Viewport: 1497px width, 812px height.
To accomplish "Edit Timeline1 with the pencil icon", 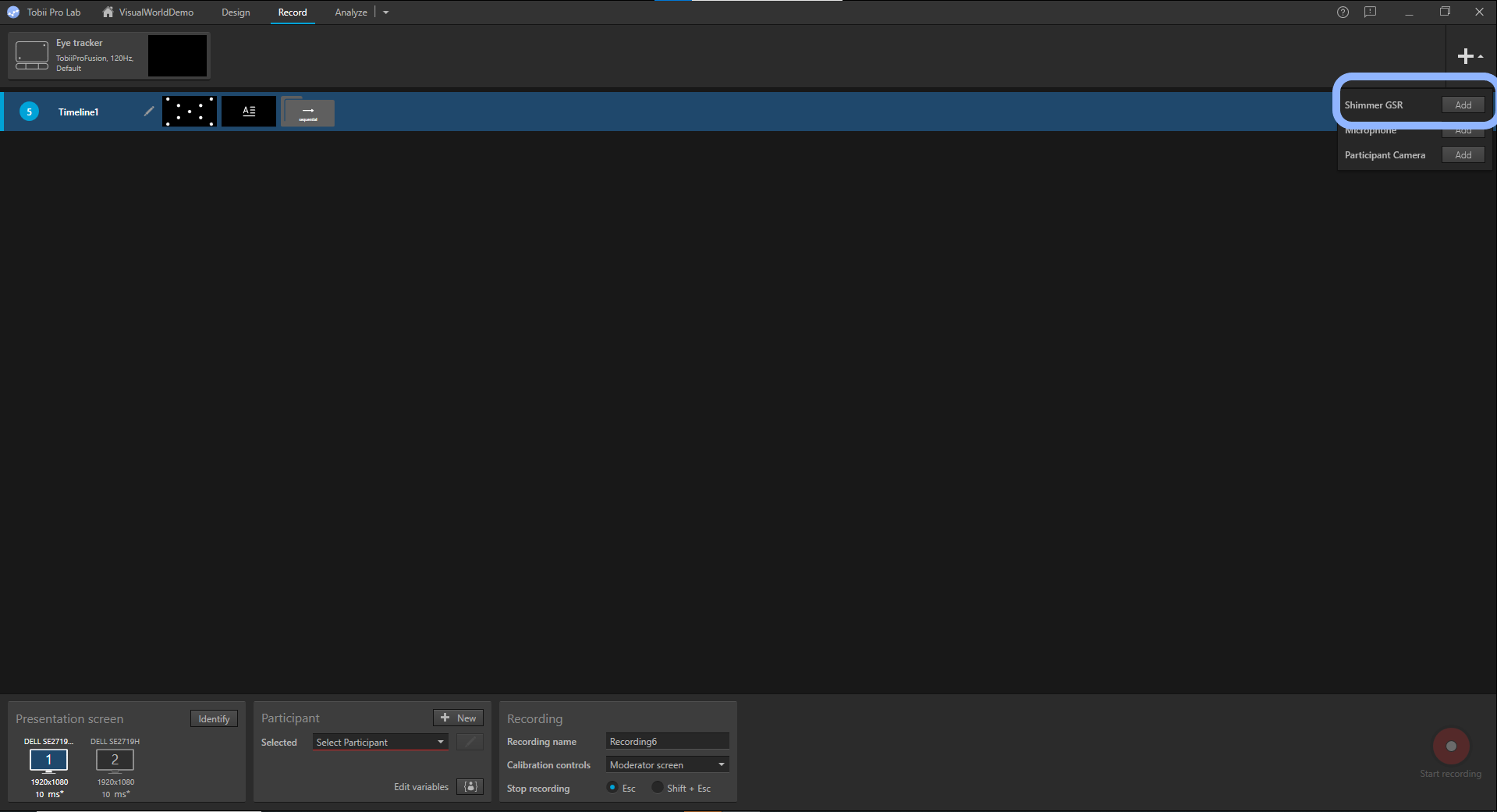I will point(149,112).
